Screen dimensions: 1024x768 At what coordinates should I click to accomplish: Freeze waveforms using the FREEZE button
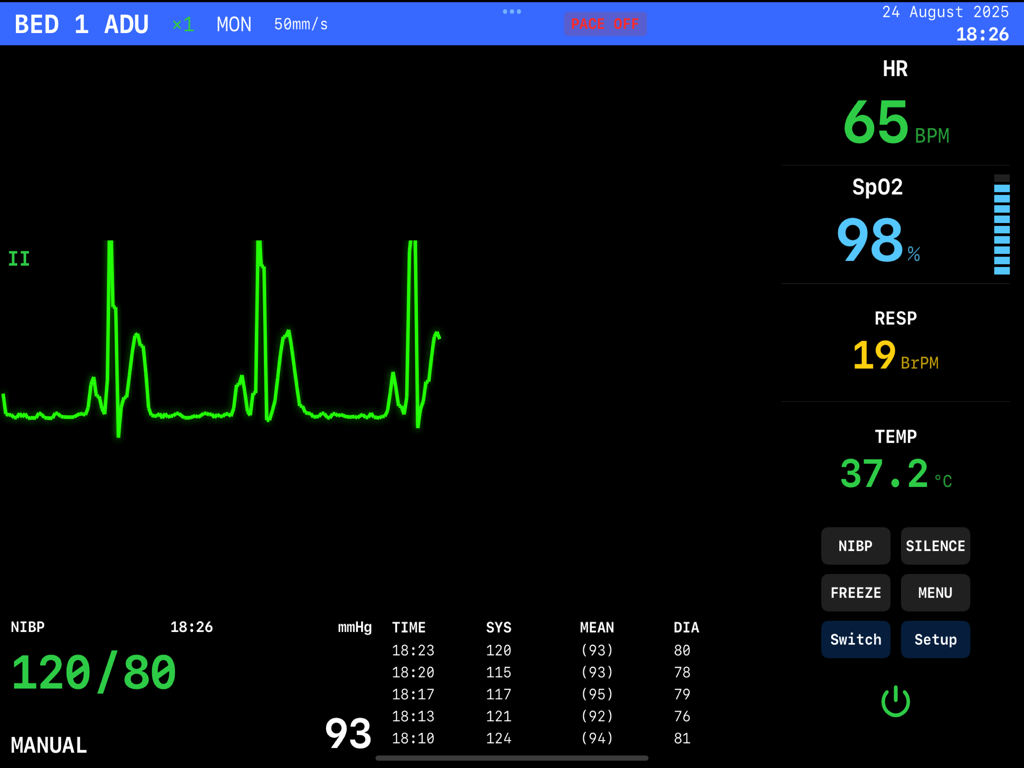[x=855, y=592]
